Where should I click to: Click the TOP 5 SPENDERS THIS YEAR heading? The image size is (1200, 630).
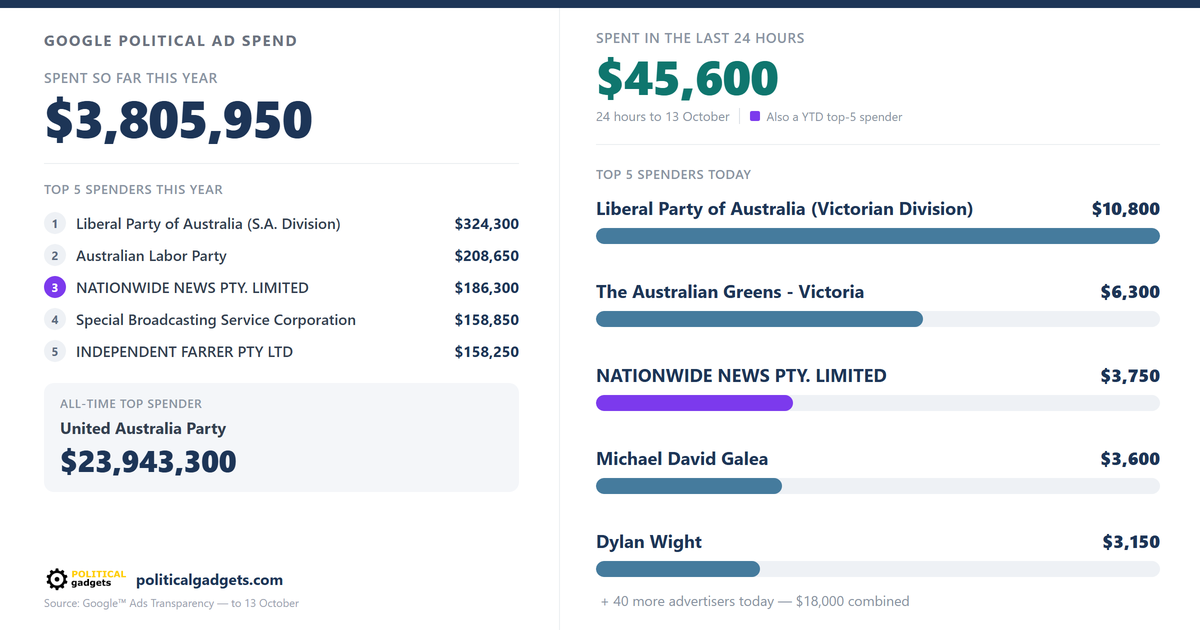pos(133,189)
